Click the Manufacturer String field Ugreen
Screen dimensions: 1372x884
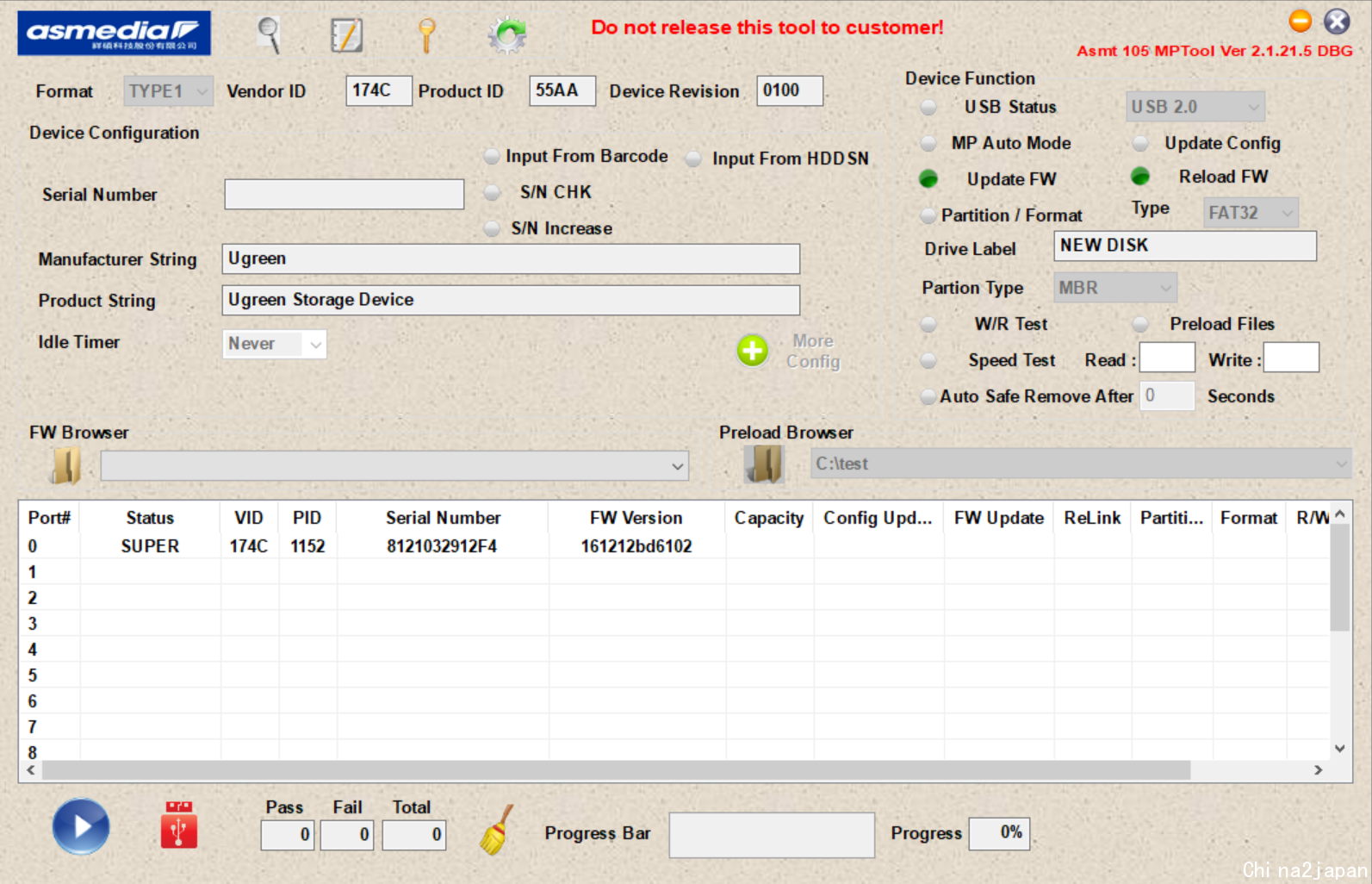511,258
